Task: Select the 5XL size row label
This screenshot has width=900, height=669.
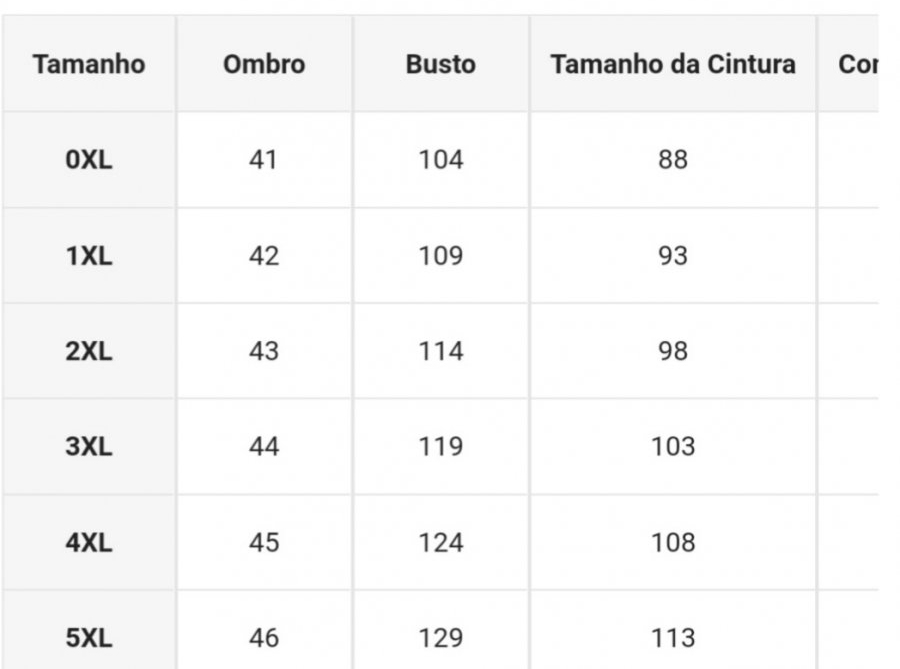Action: (89, 637)
